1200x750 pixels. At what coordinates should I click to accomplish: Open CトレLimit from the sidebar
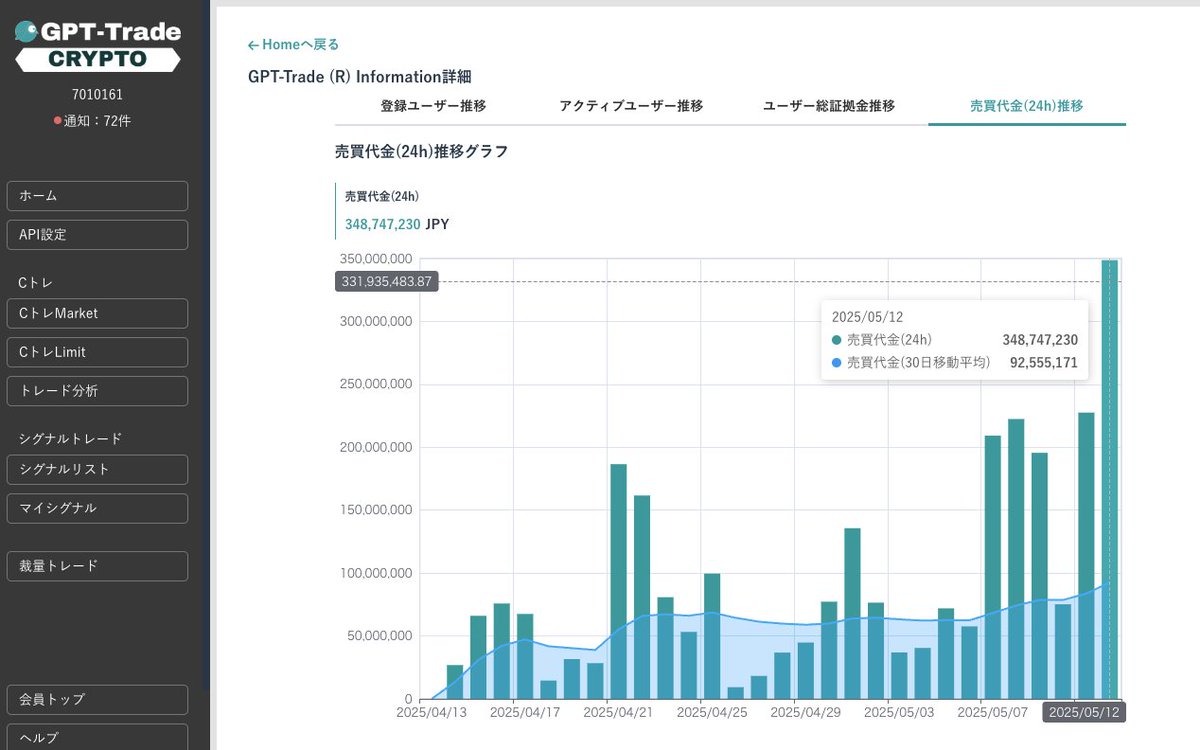pyautogui.click(x=97, y=352)
